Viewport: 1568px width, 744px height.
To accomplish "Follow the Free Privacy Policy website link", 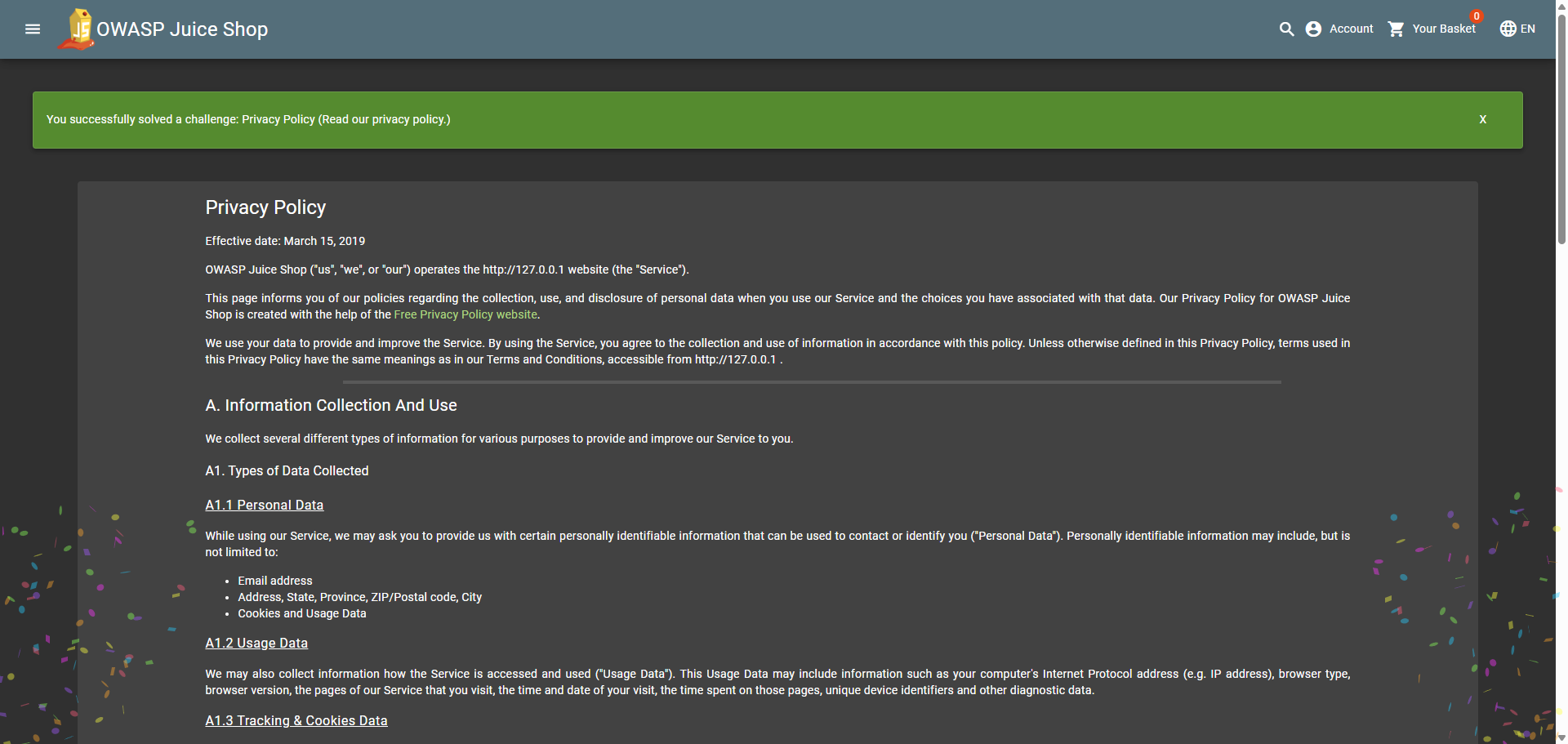I will coord(465,314).
